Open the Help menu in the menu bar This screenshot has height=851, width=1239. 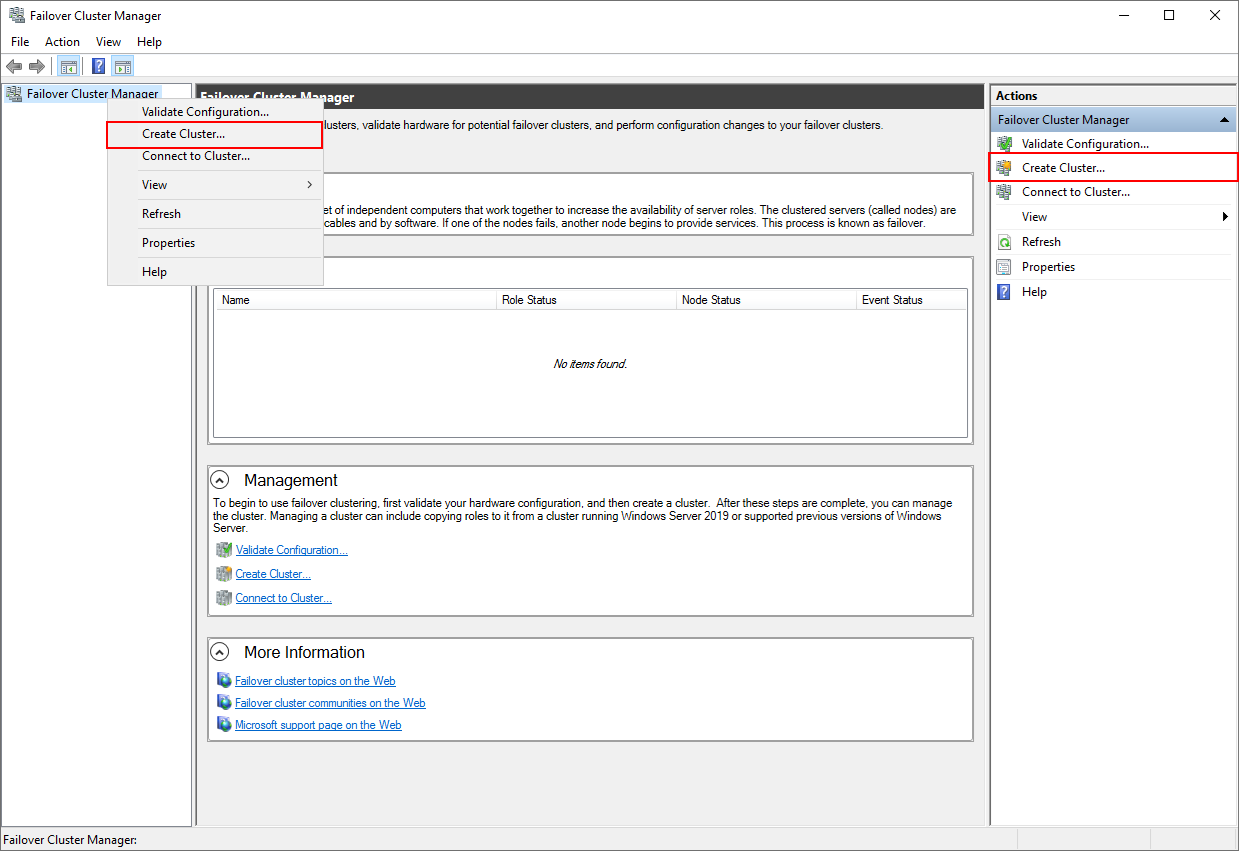pyautogui.click(x=149, y=42)
